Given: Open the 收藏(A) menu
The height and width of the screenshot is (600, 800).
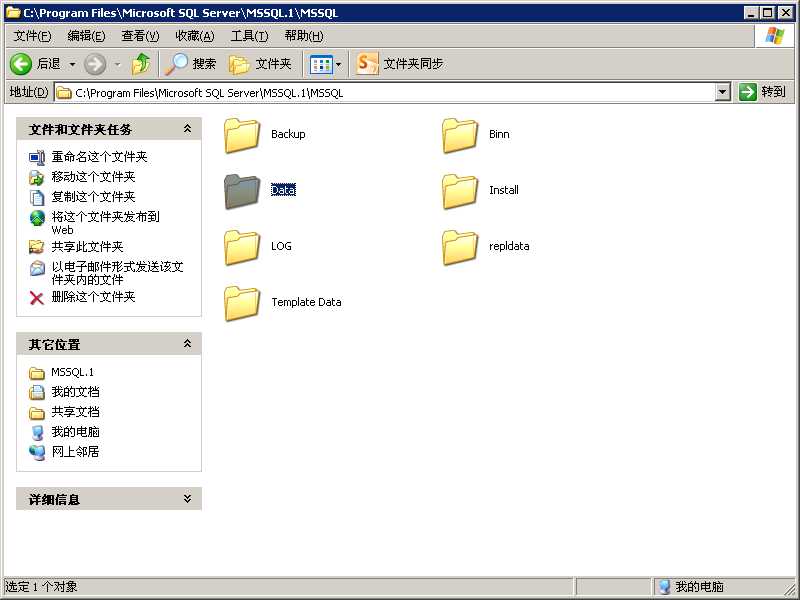Looking at the screenshot, I should coord(194,36).
